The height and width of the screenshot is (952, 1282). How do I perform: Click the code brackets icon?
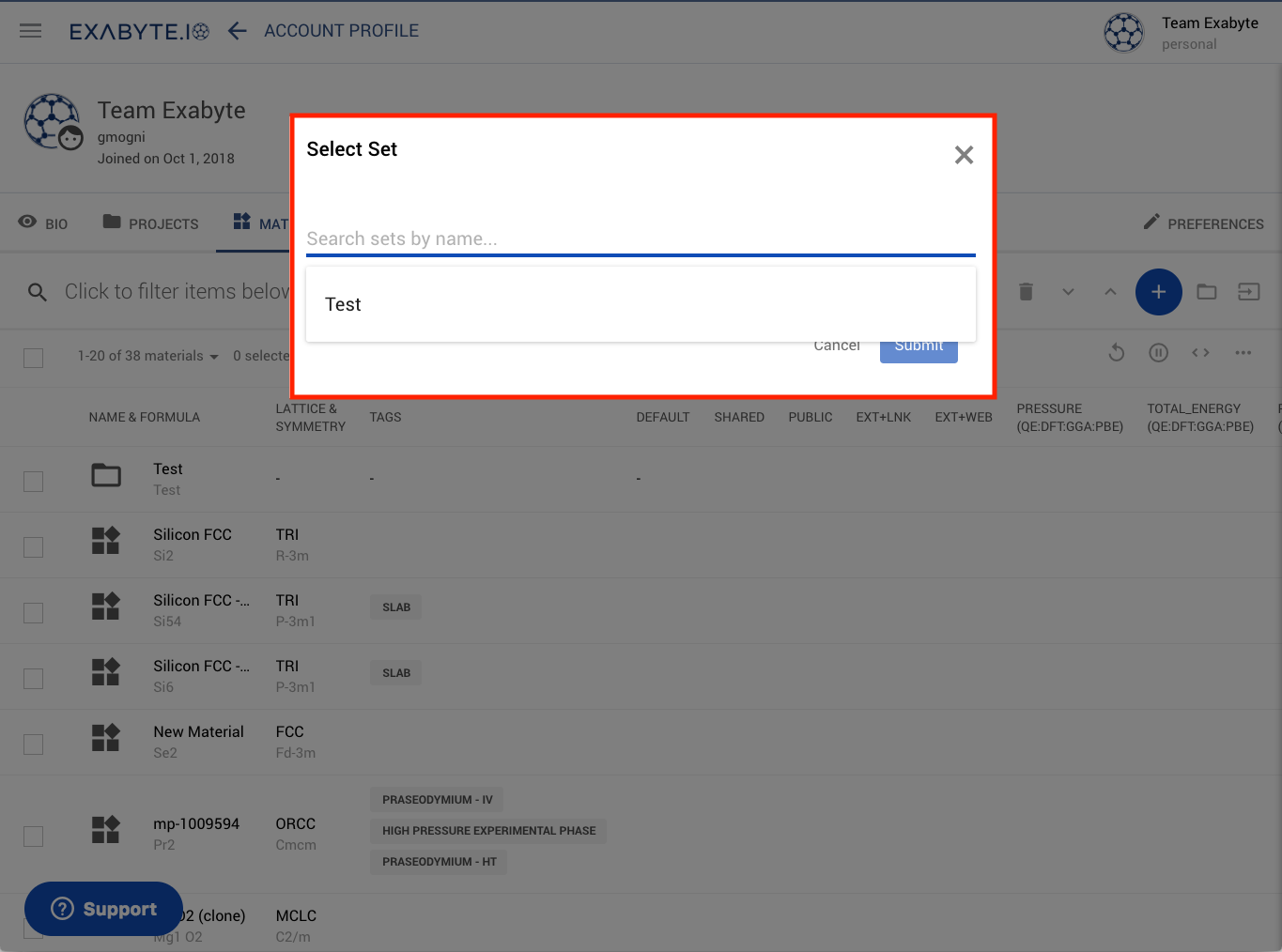(1200, 353)
